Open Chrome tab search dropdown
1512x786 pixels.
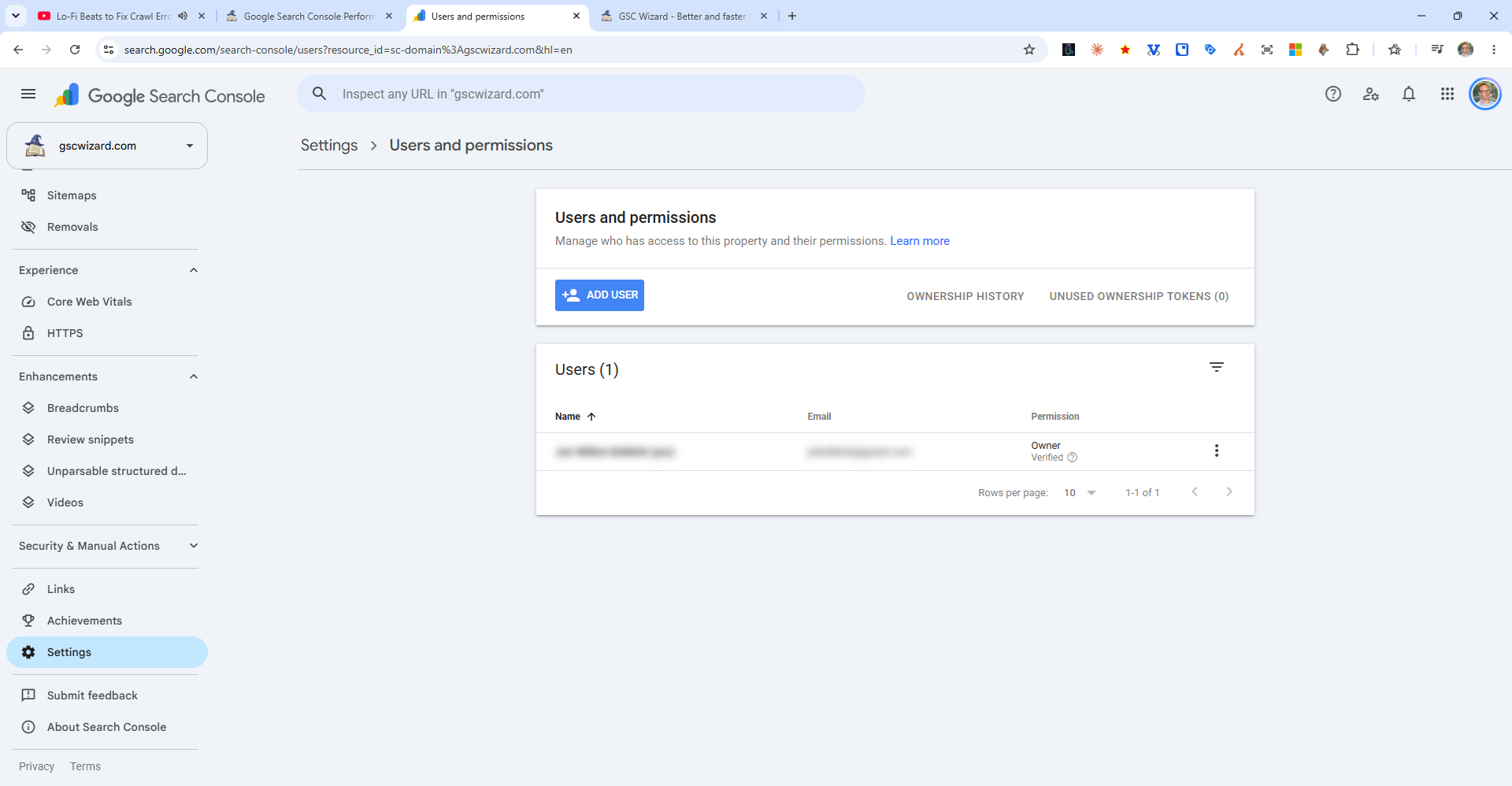click(16, 16)
